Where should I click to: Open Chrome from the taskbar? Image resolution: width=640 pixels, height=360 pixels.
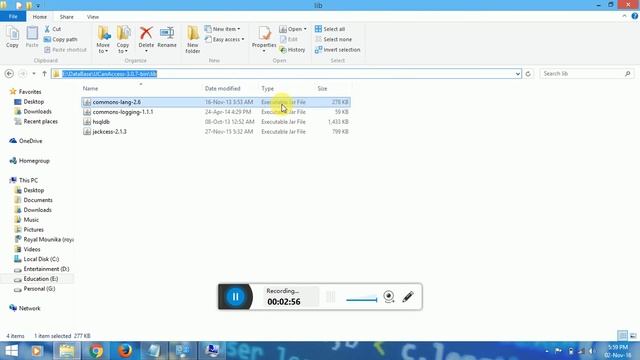(96, 351)
